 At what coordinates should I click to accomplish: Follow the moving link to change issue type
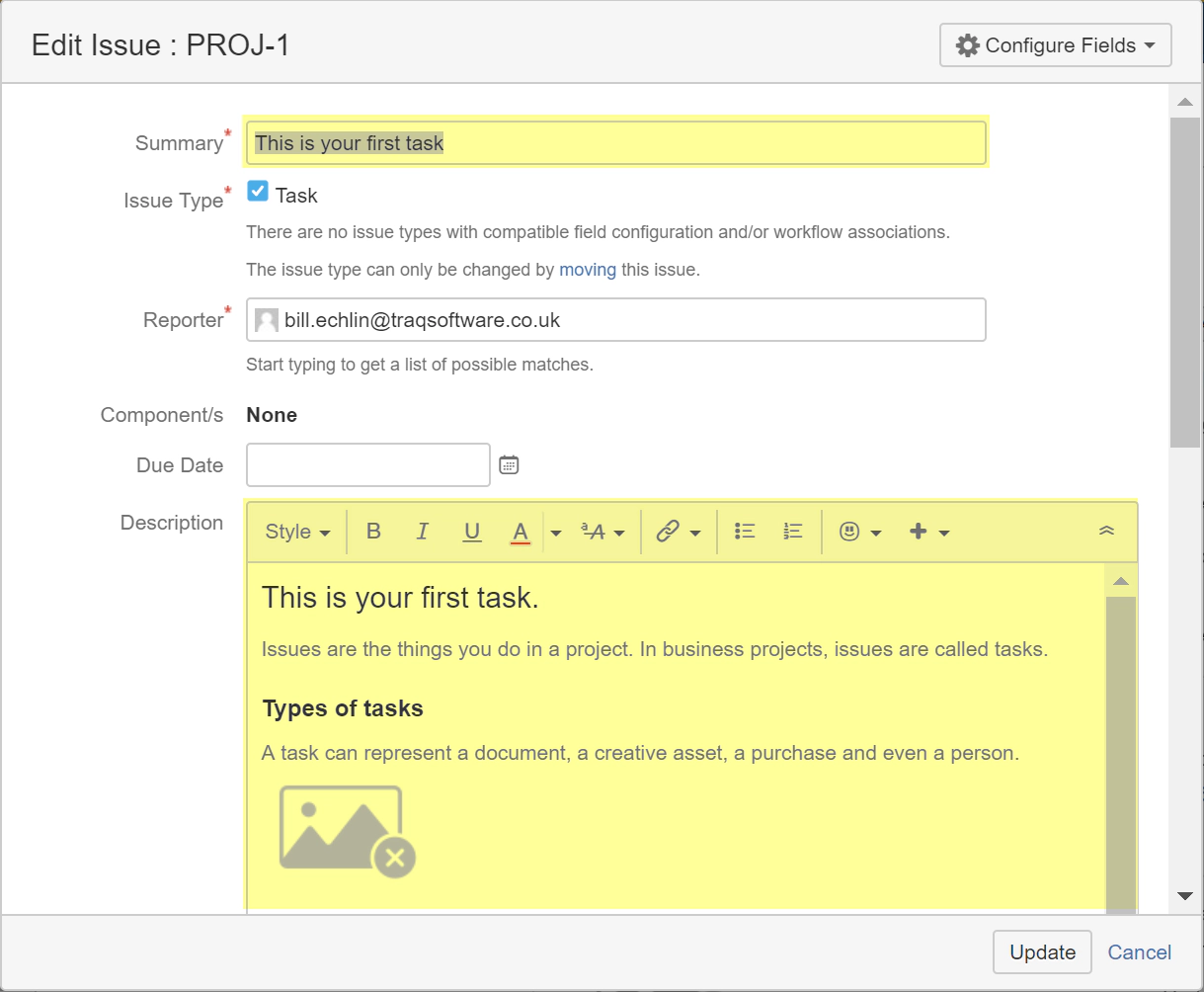point(588,269)
